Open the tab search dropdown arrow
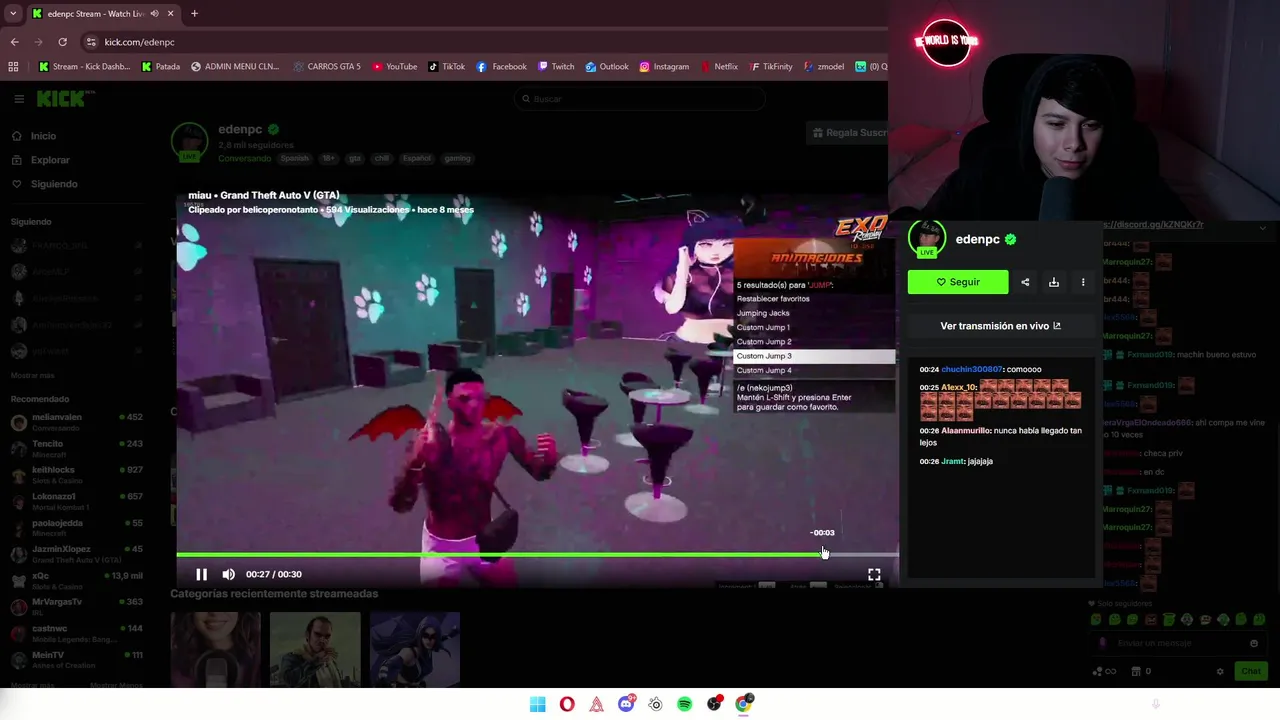 (13, 14)
